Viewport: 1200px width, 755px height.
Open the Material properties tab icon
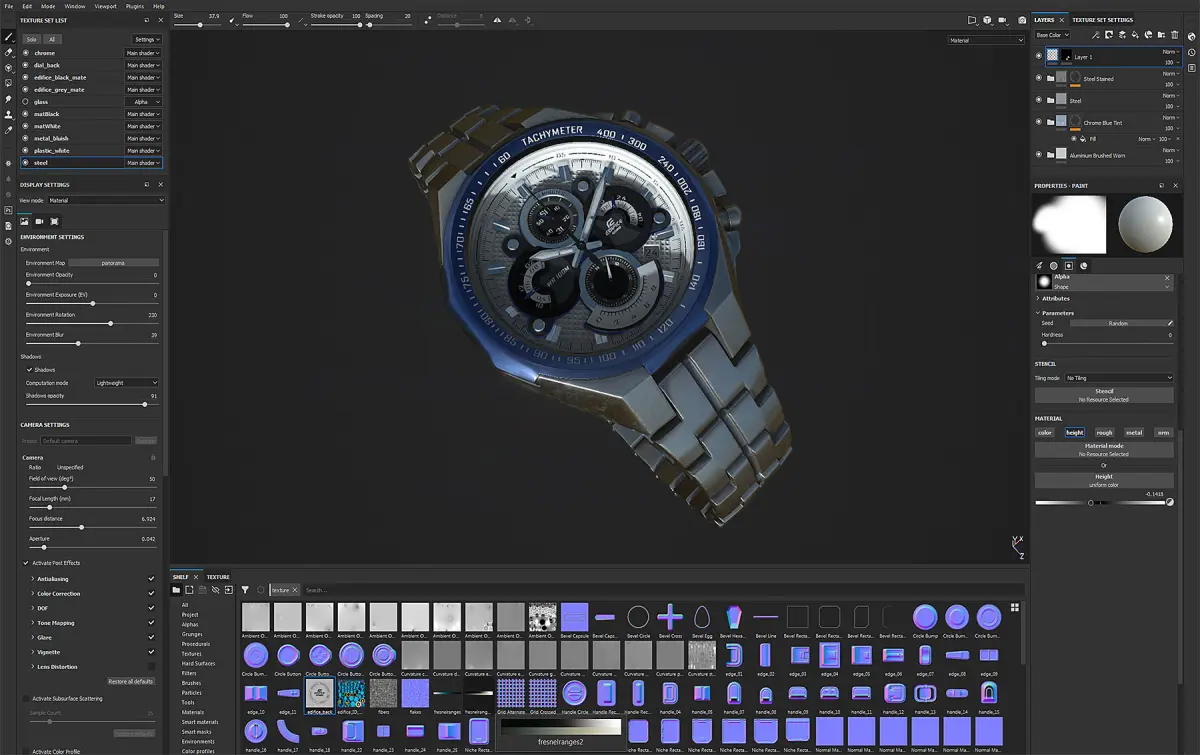coord(1084,266)
